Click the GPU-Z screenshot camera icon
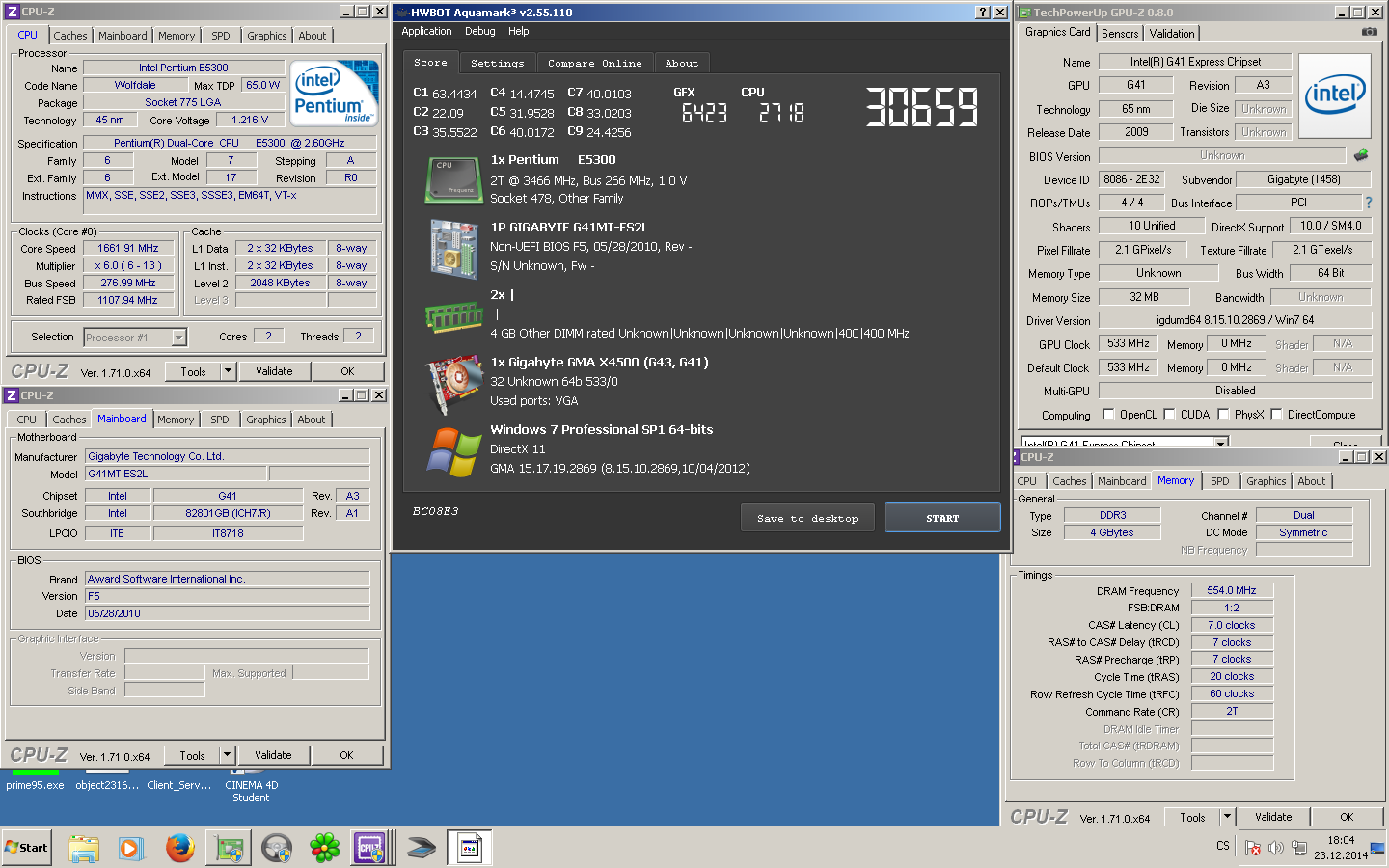Screen dimensions: 1389x868 1369,32
